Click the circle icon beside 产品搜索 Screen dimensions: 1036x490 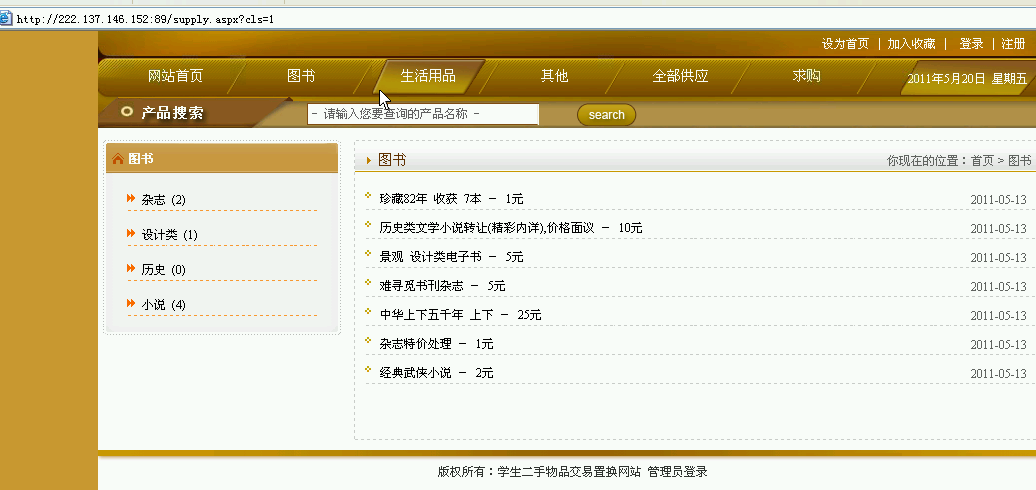click(x=127, y=112)
